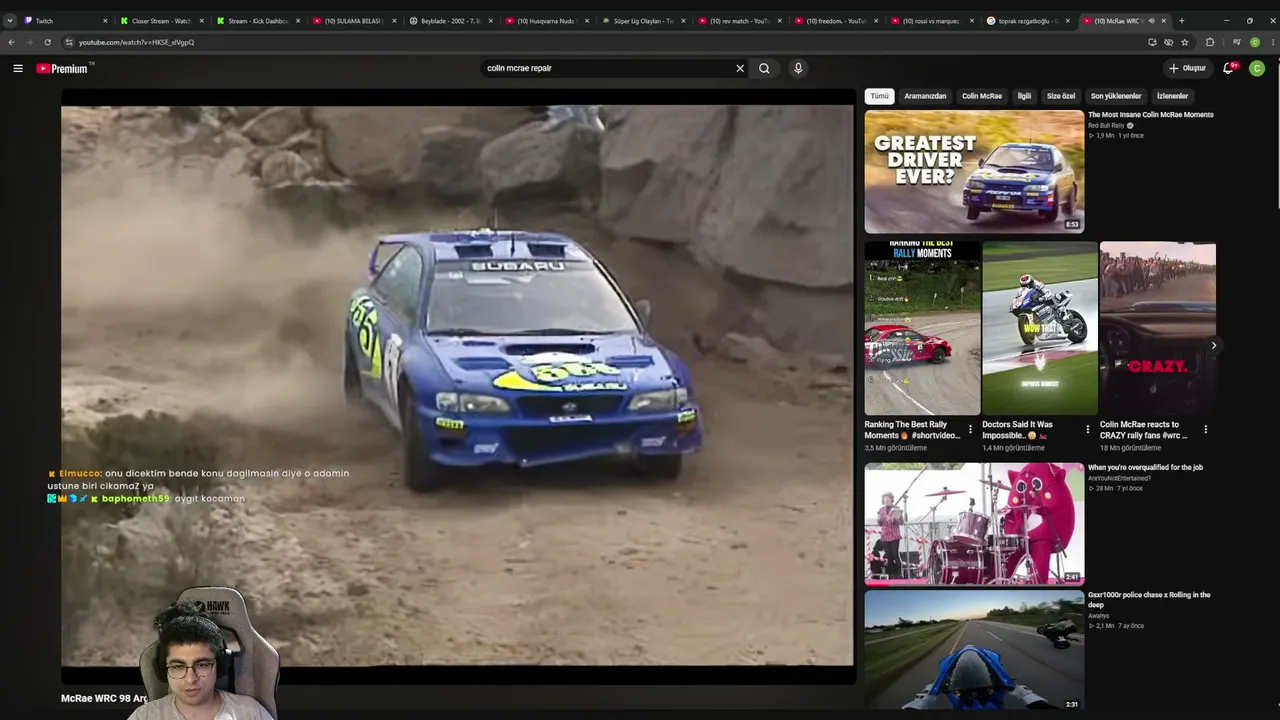Open the CRAZY rally fans short thumbnail
Image resolution: width=1280 pixels, height=720 pixels.
point(1158,328)
